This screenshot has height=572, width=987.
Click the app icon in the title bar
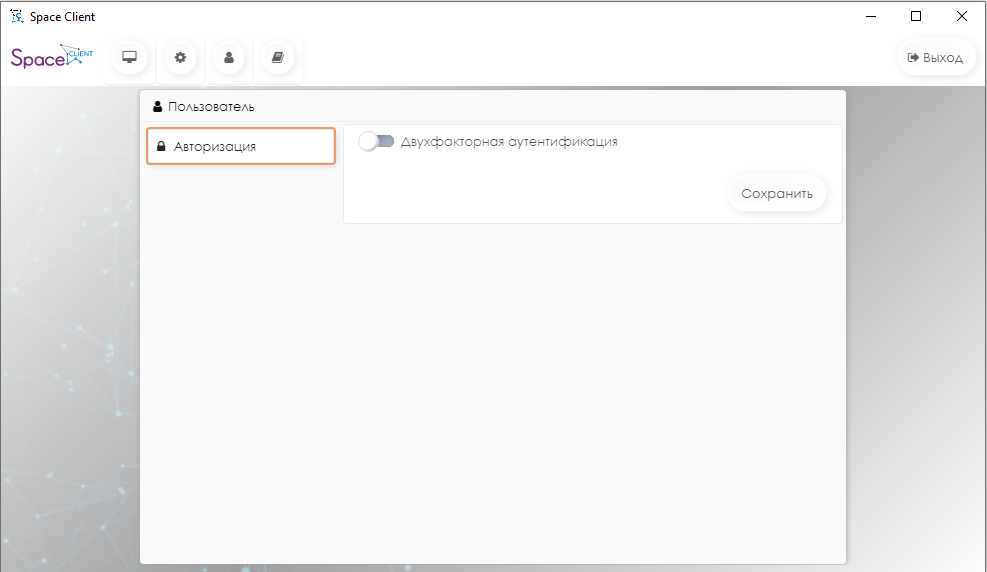click(x=15, y=16)
